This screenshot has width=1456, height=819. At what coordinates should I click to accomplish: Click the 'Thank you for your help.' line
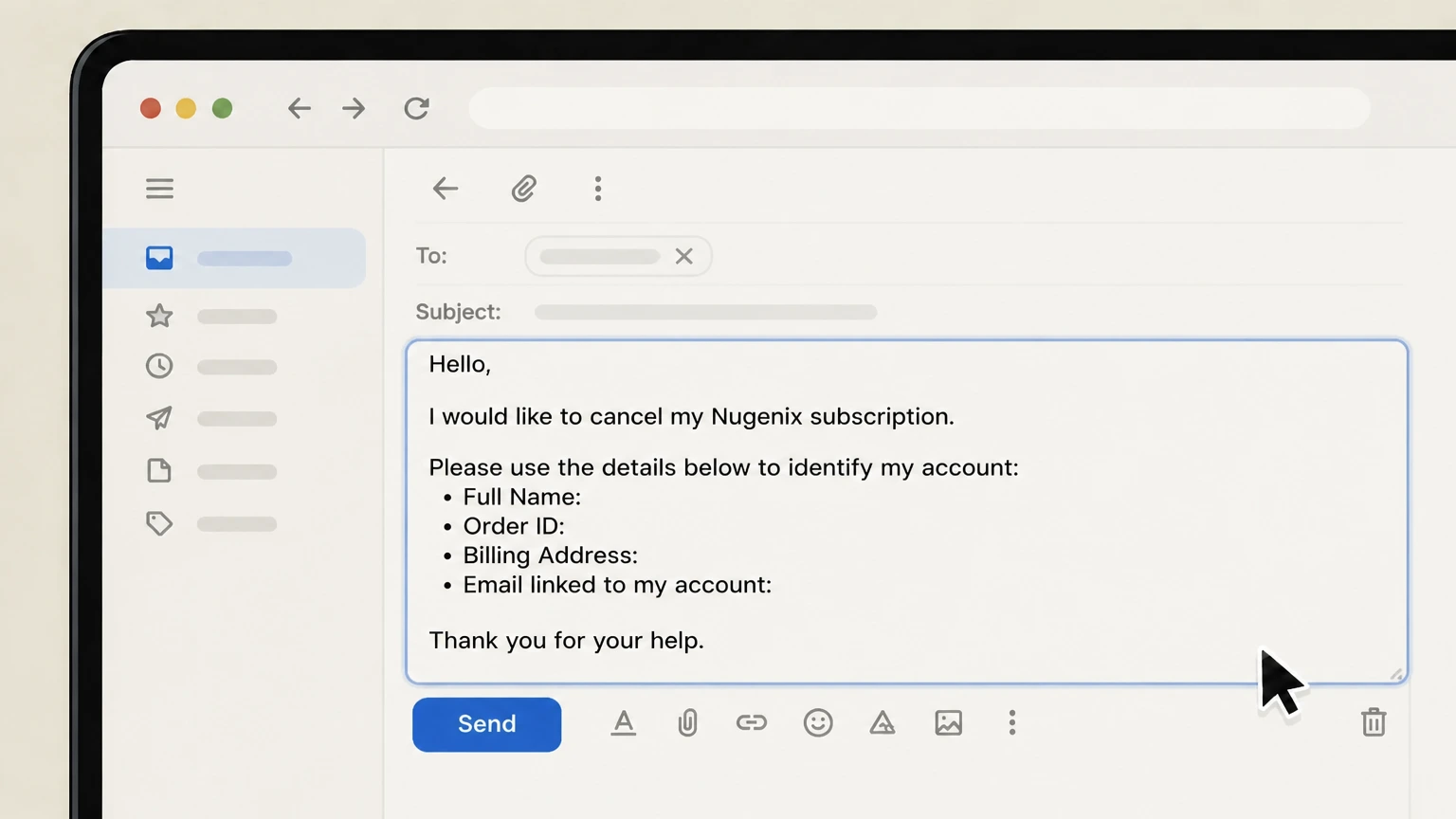click(x=566, y=641)
